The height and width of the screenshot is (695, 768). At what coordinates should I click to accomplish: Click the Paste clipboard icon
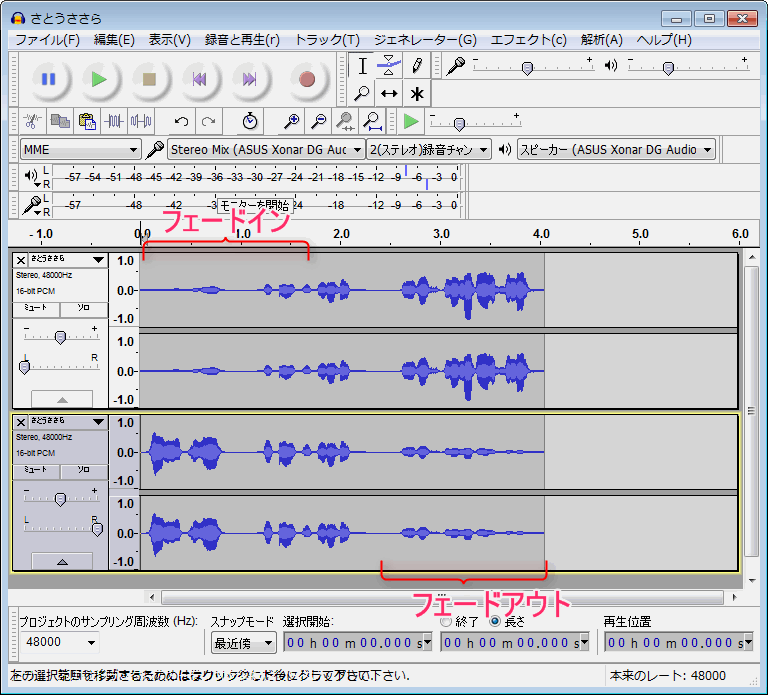tap(87, 120)
